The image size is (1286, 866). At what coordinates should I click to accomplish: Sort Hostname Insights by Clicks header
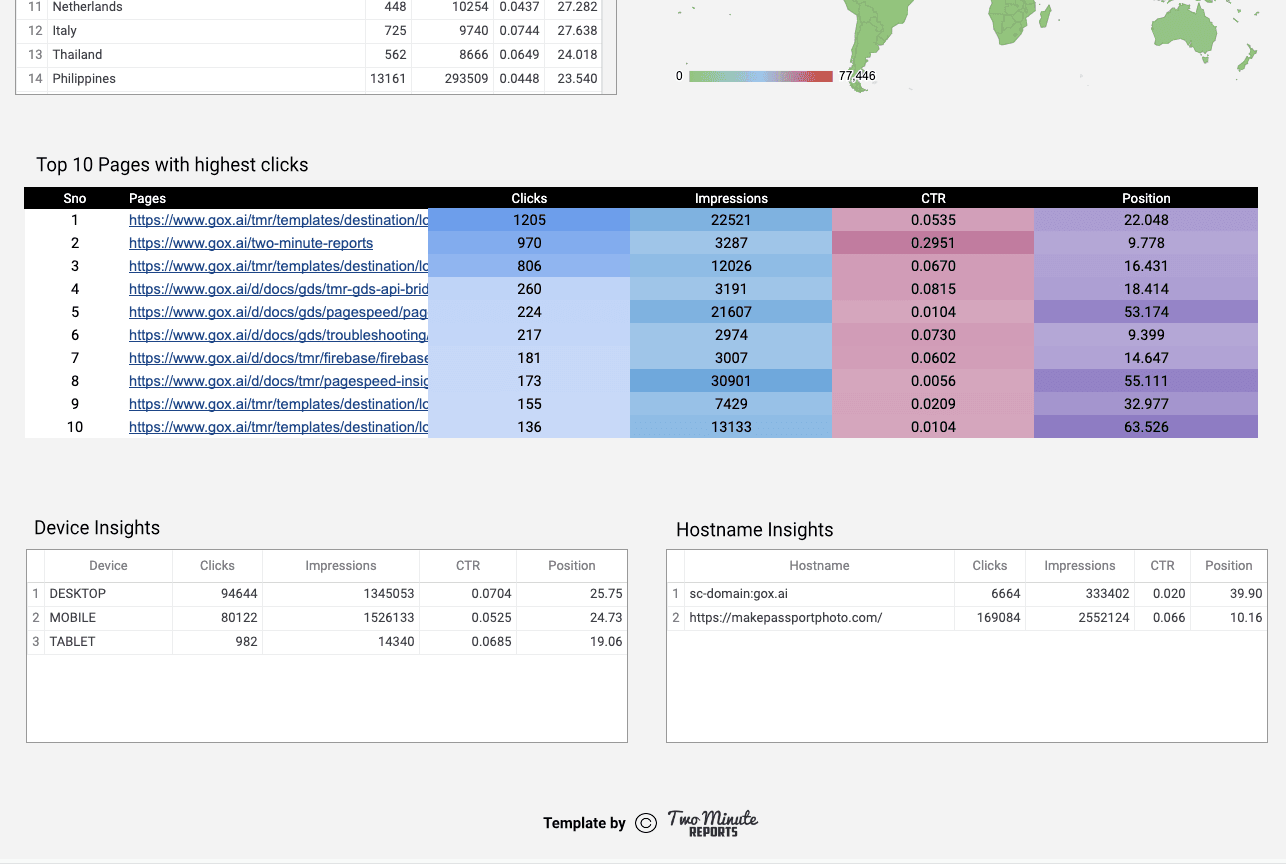click(990, 566)
